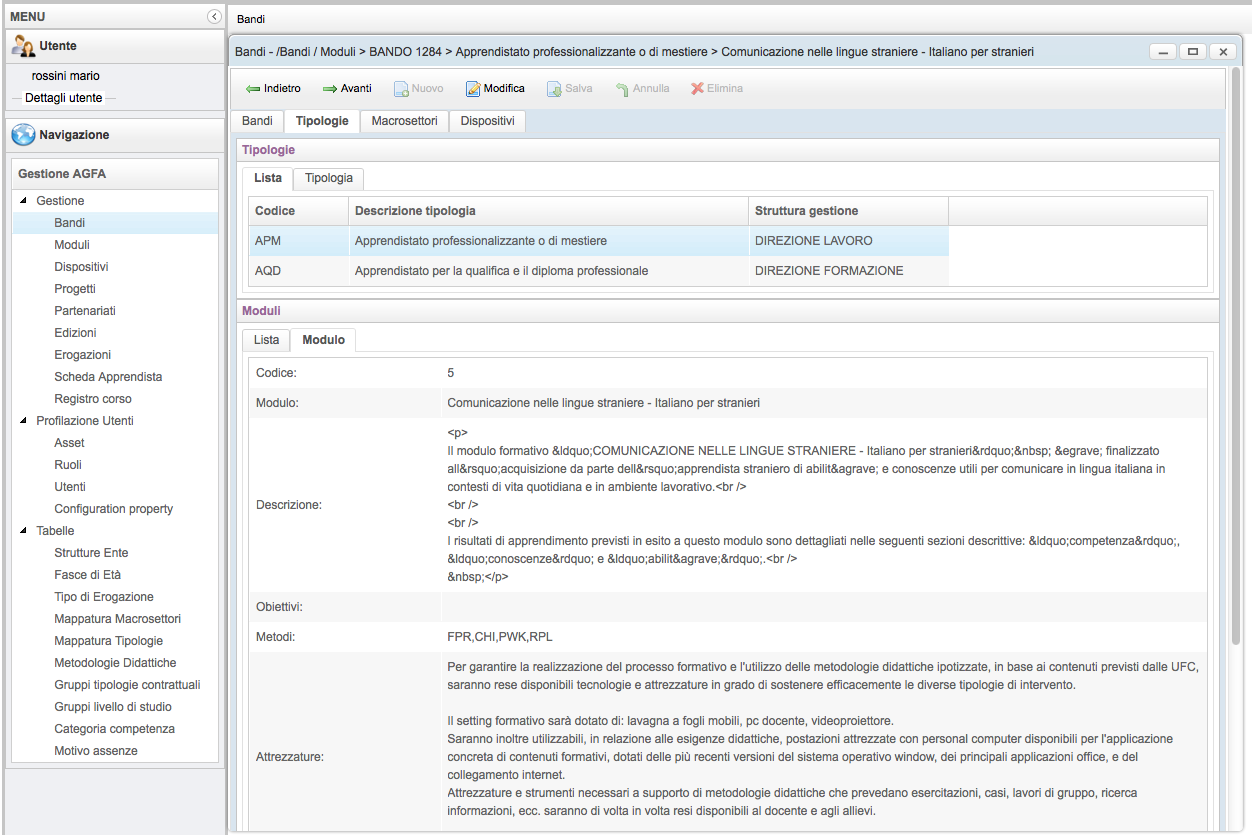This screenshot has height=835, width=1252.
Task: Collapse the Profilazione Utenti tree node
Action: coord(24,421)
